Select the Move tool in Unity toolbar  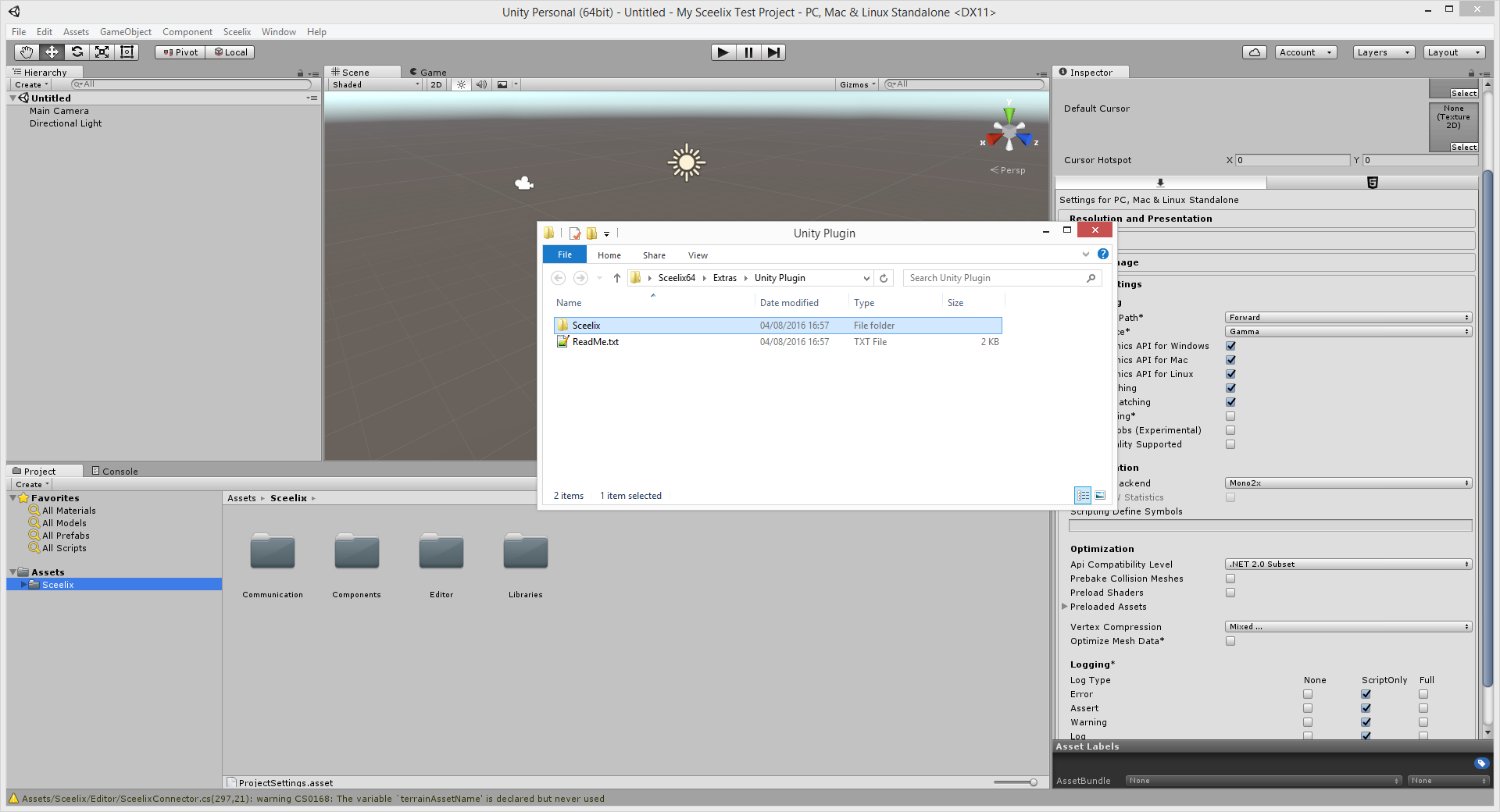click(x=52, y=52)
